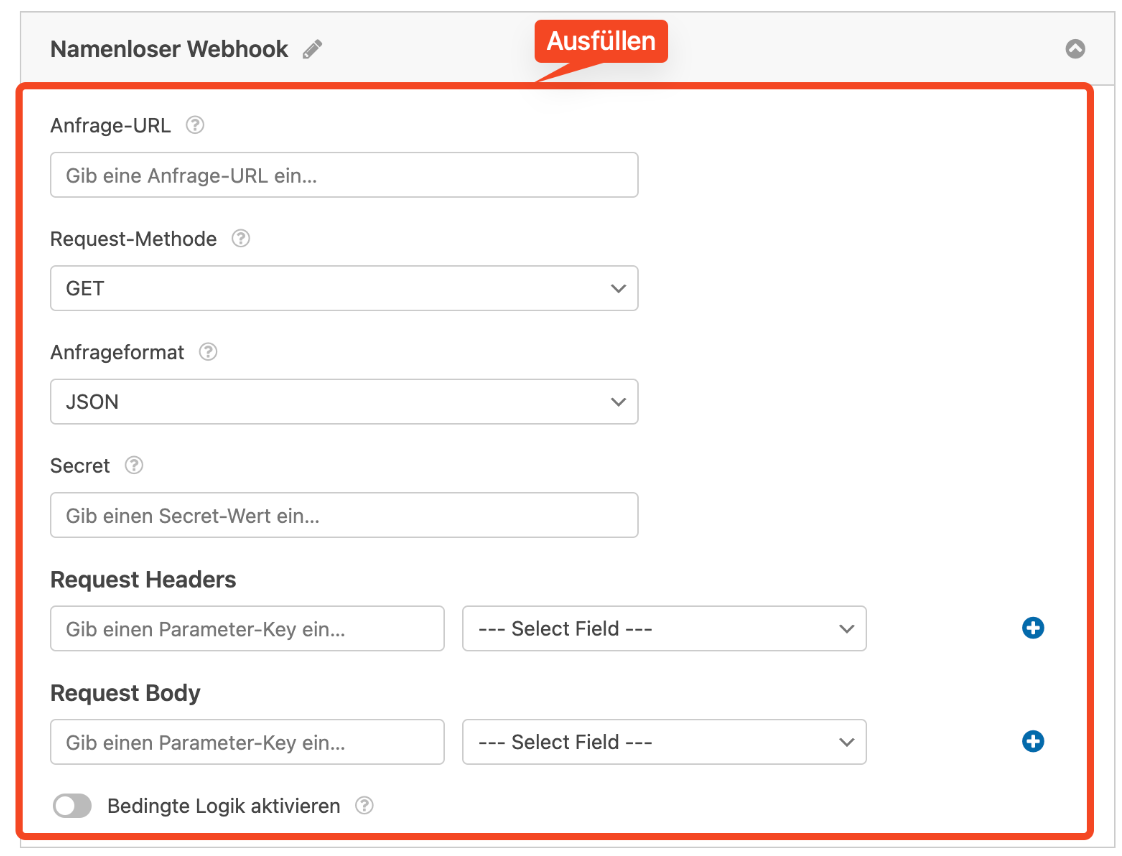
Task: Click Request Body parameter key field
Action: 247,742
